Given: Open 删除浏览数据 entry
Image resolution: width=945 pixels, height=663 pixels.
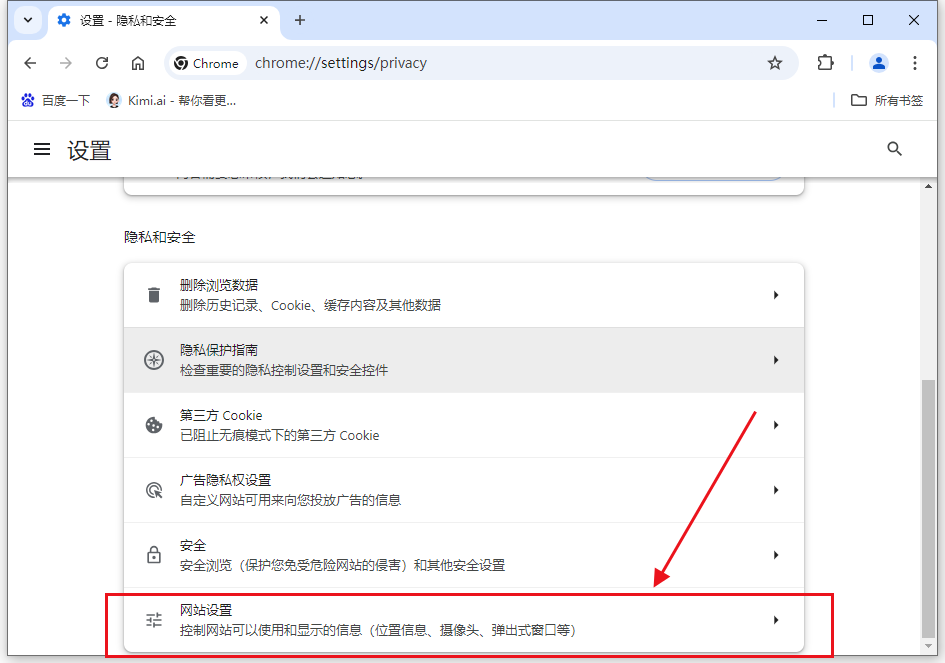Looking at the screenshot, I should 463,295.
